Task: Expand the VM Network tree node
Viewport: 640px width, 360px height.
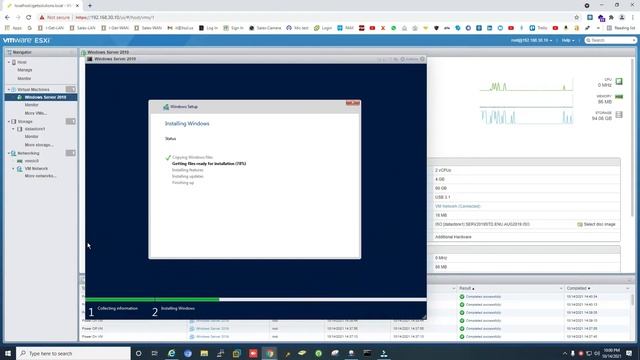Action: (13, 169)
